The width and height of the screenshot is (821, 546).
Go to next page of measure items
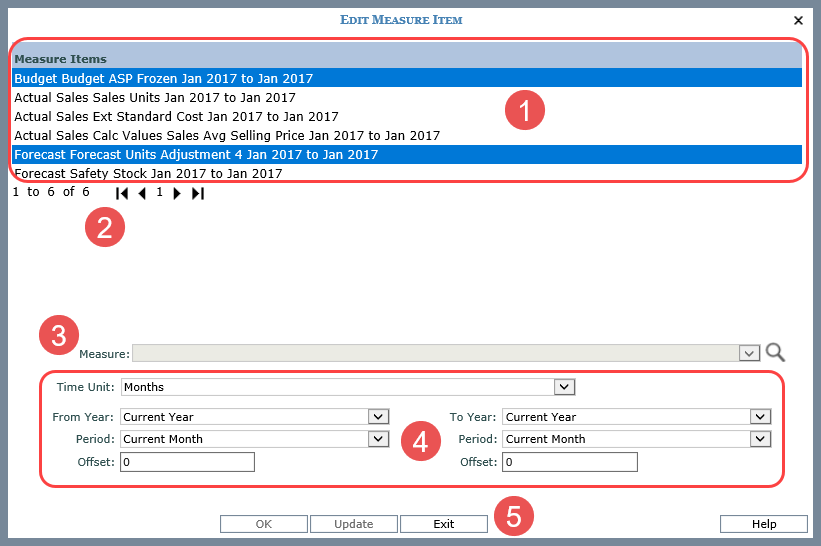(177, 193)
